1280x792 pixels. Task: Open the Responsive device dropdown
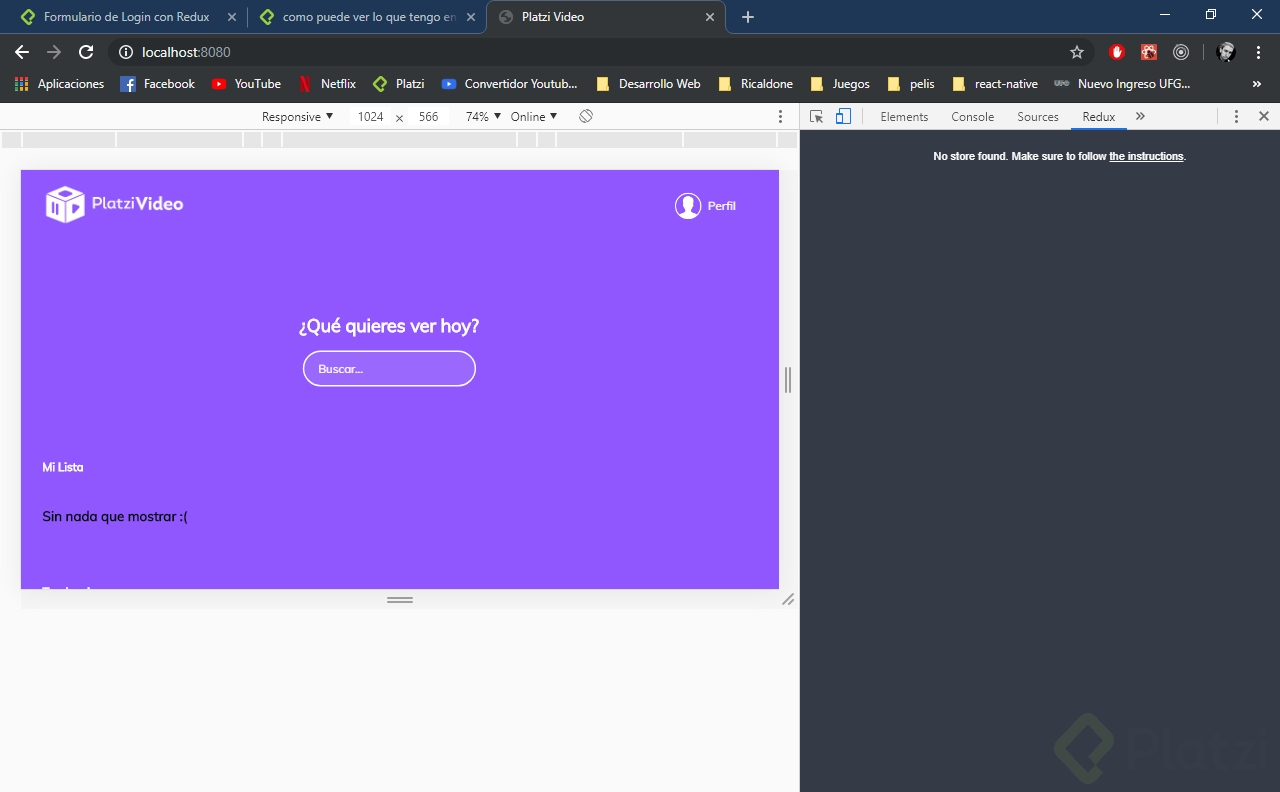coord(297,117)
